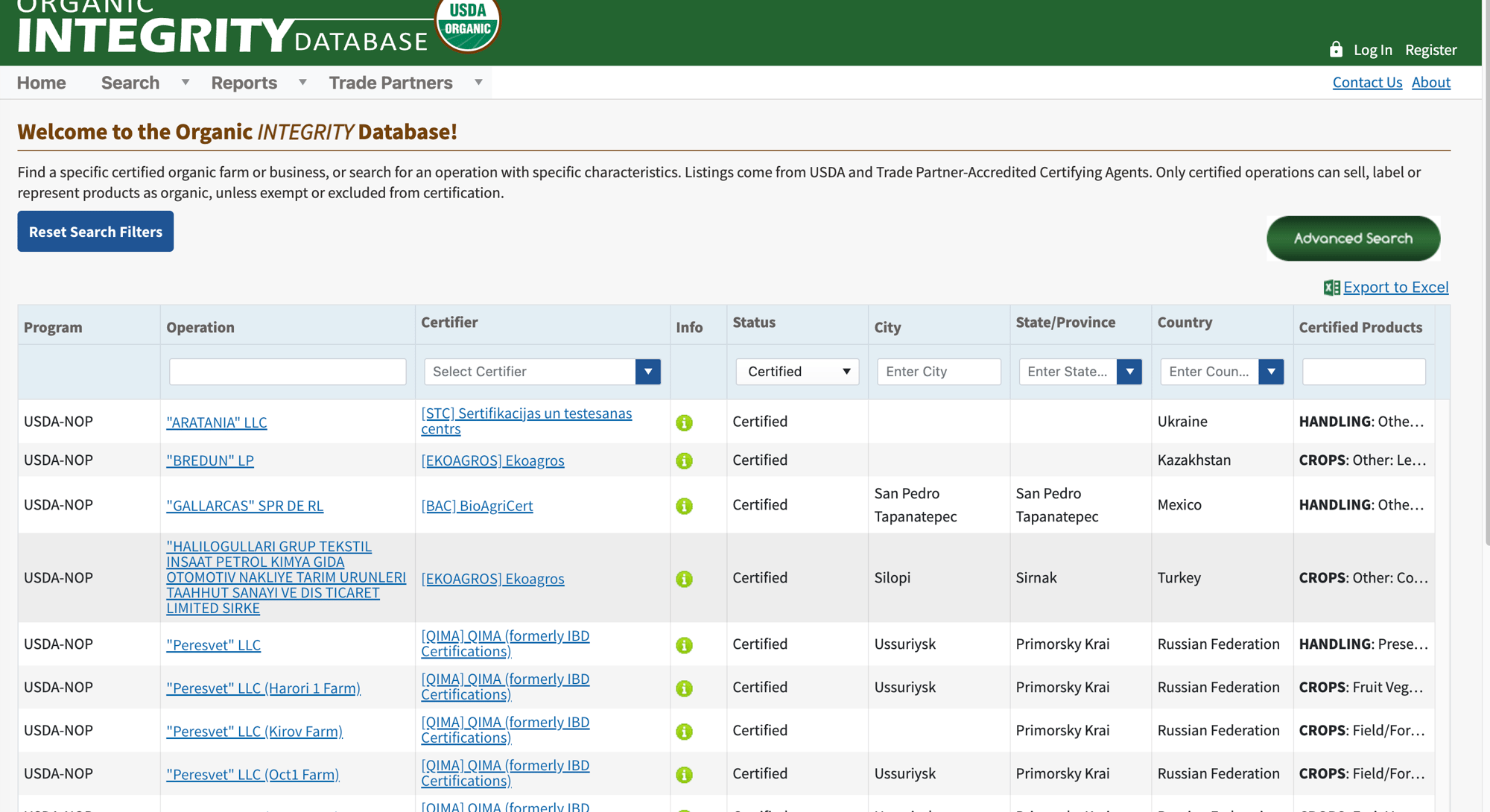Open the EKOAGROS certifier link in HALILOGULLARI row
The image size is (1490, 812).
(492, 579)
